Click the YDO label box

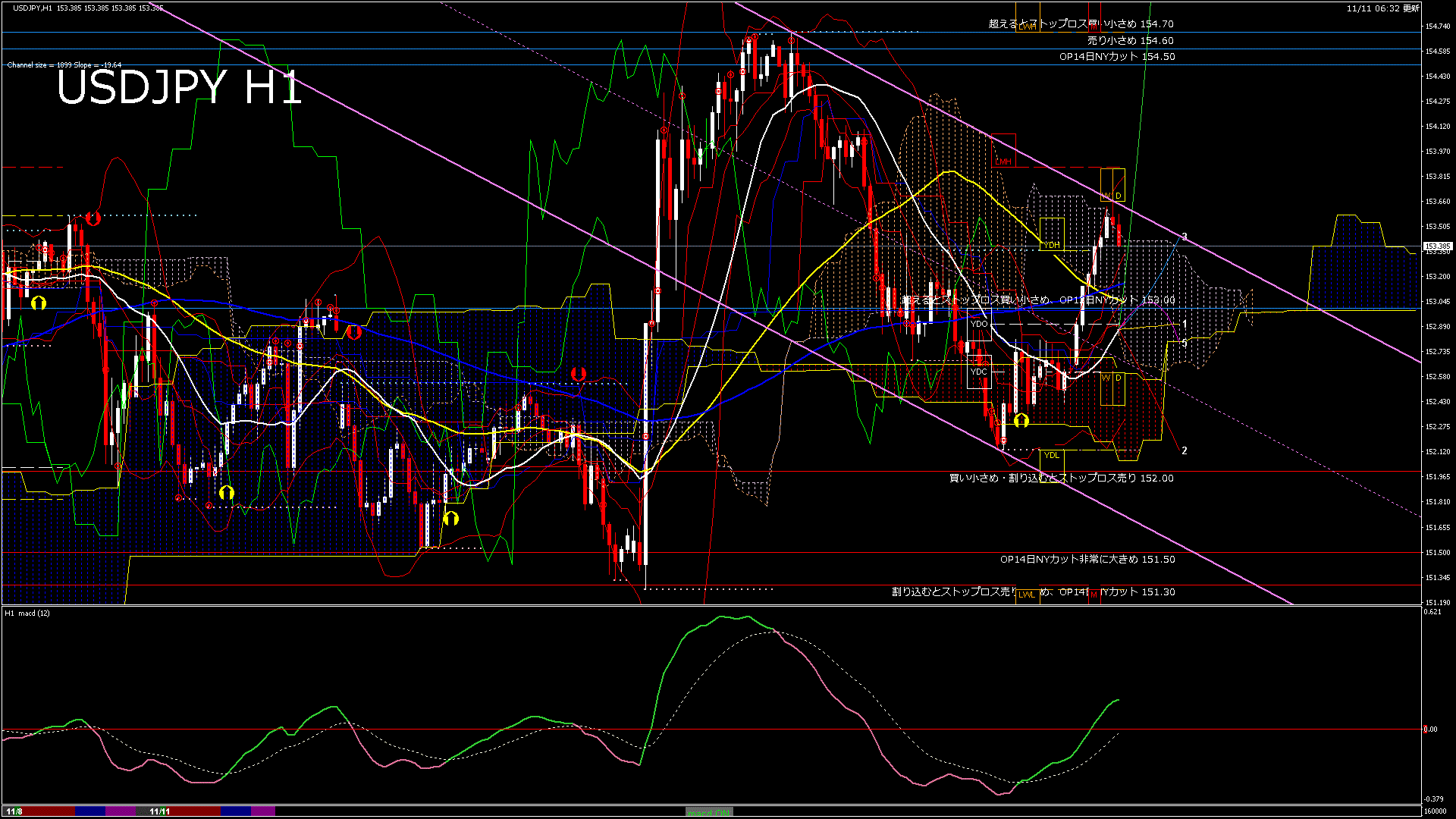[x=979, y=324]
